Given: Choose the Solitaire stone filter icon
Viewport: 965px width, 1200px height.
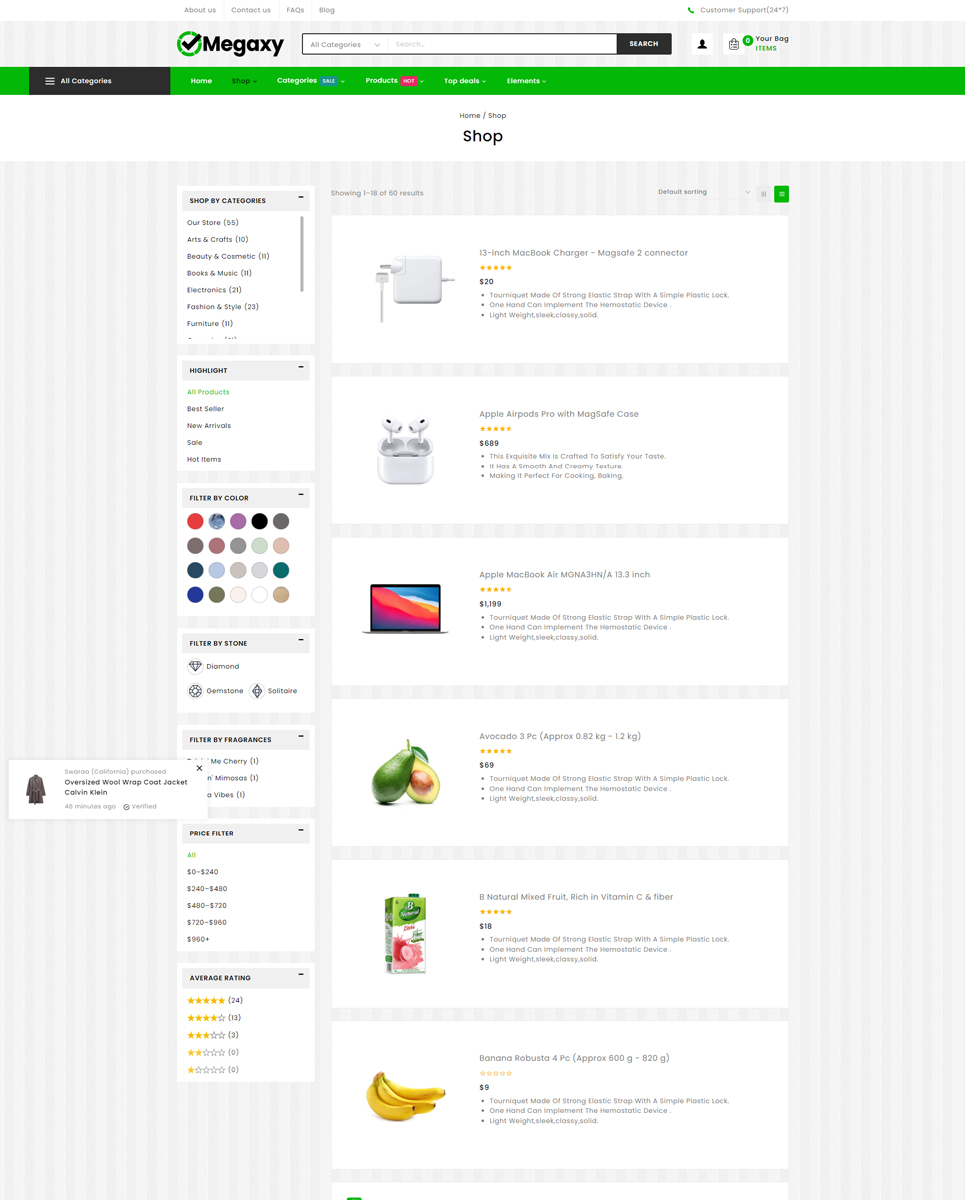Looking at the screenshot, I should click(257, 691).
